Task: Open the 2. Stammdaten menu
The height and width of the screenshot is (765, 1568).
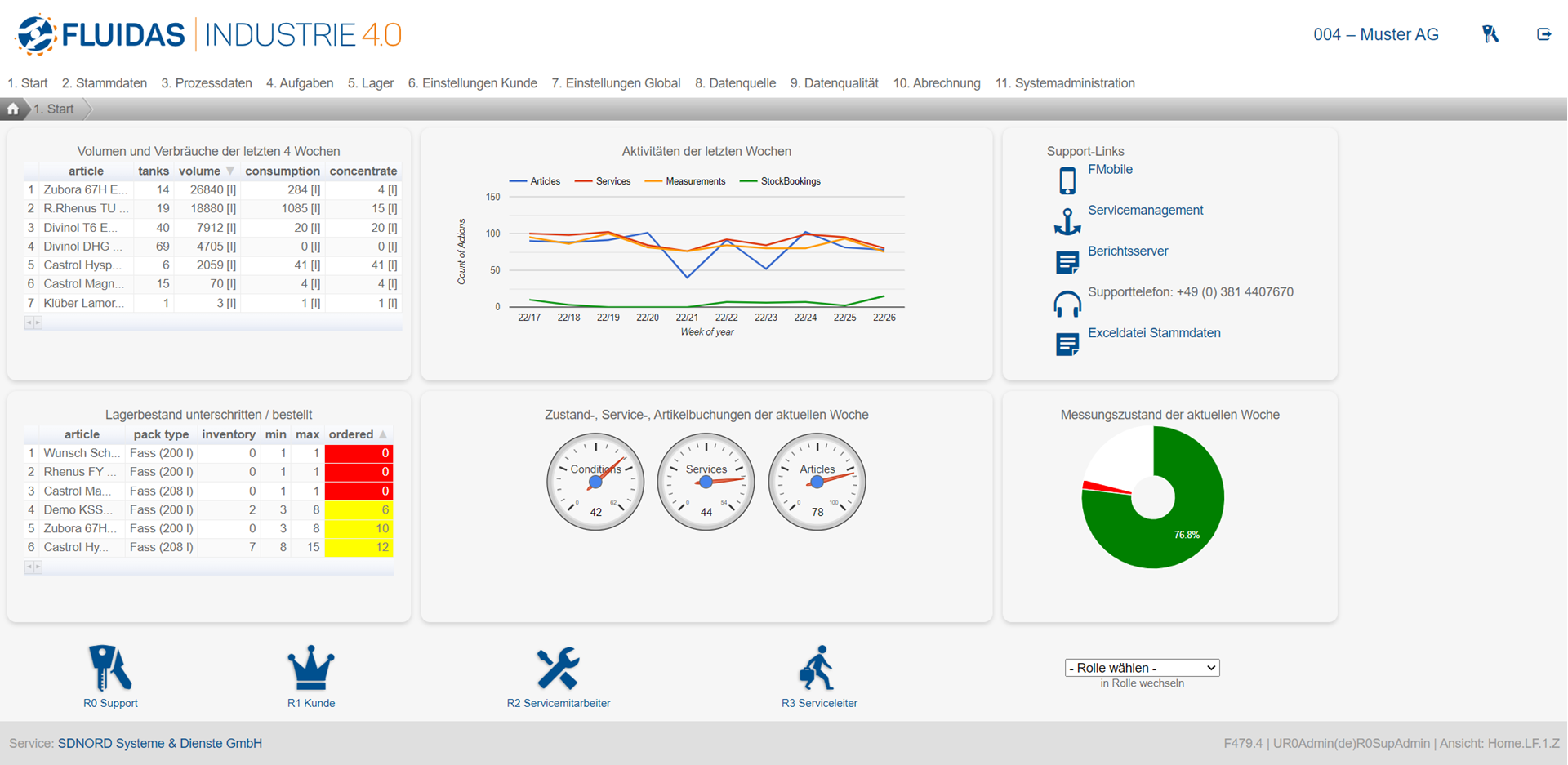Action: (105, 83)
